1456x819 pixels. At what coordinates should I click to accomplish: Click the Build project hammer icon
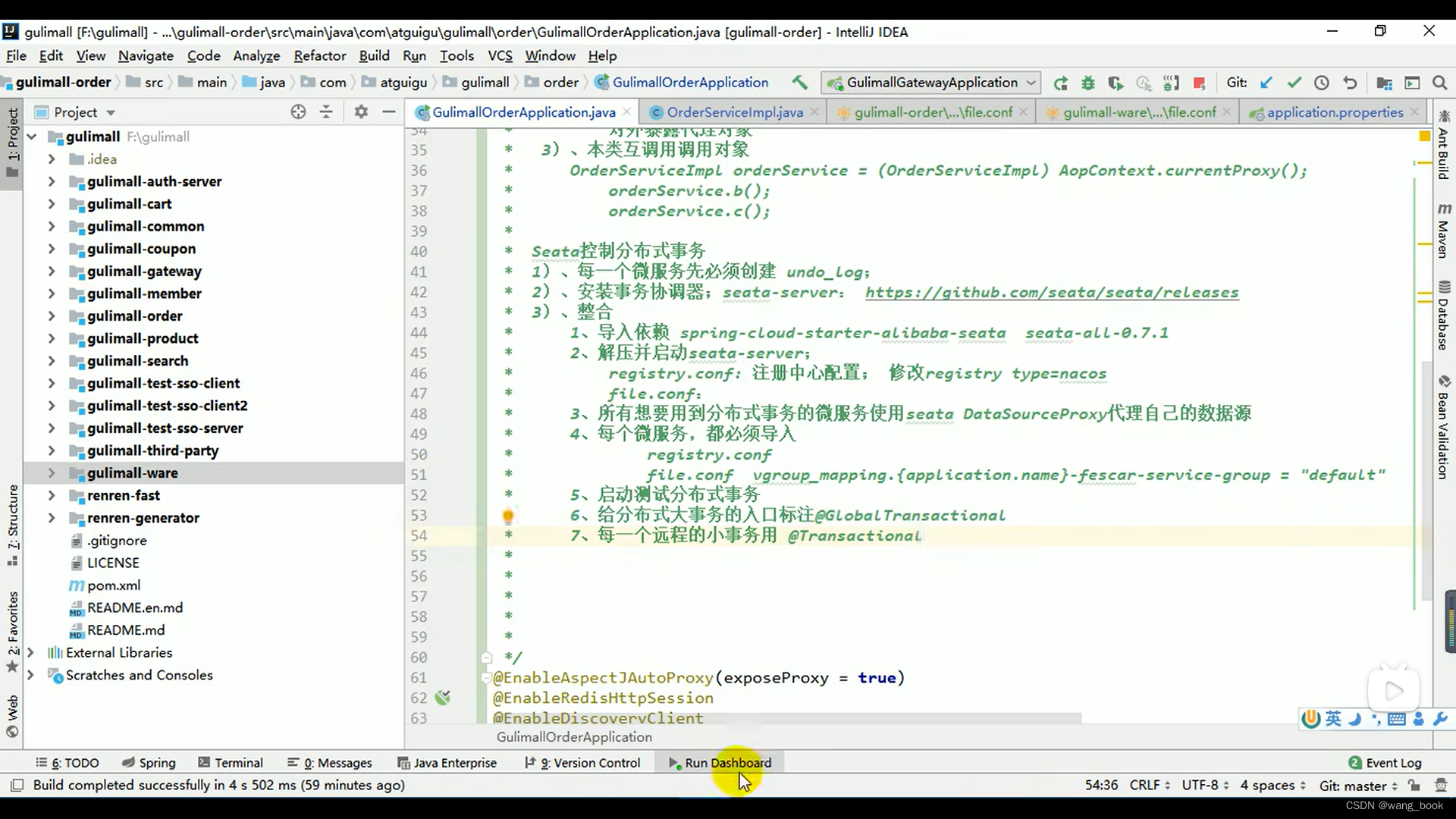coord(799,83)
